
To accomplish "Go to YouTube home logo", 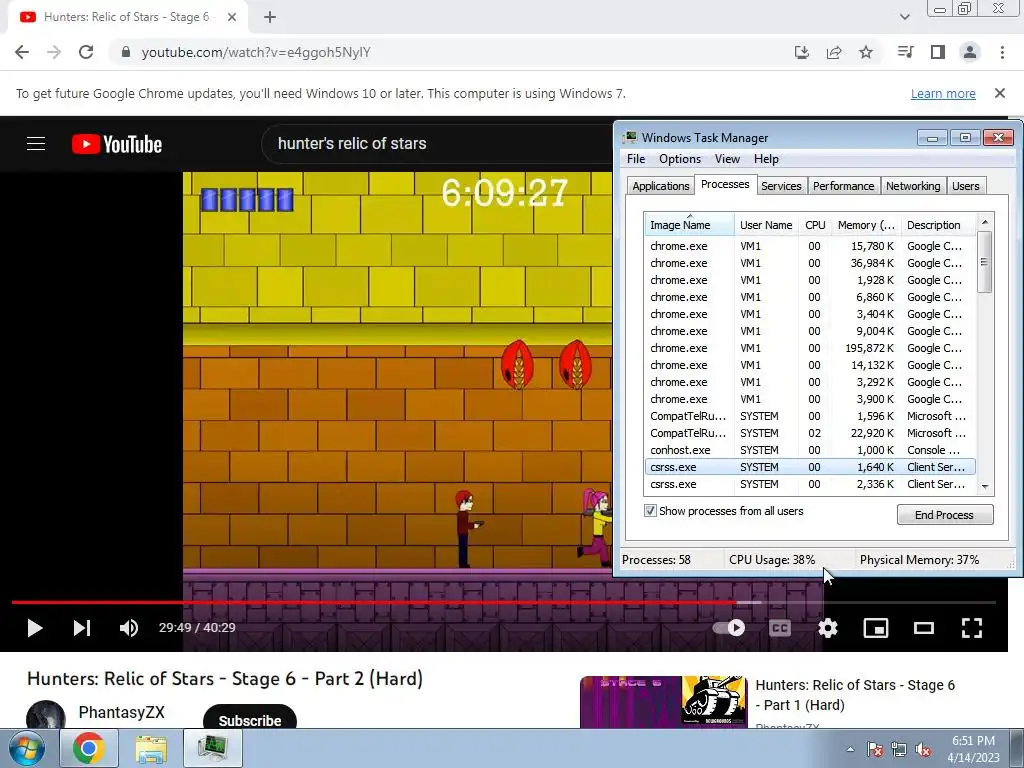I will (117, 144).
